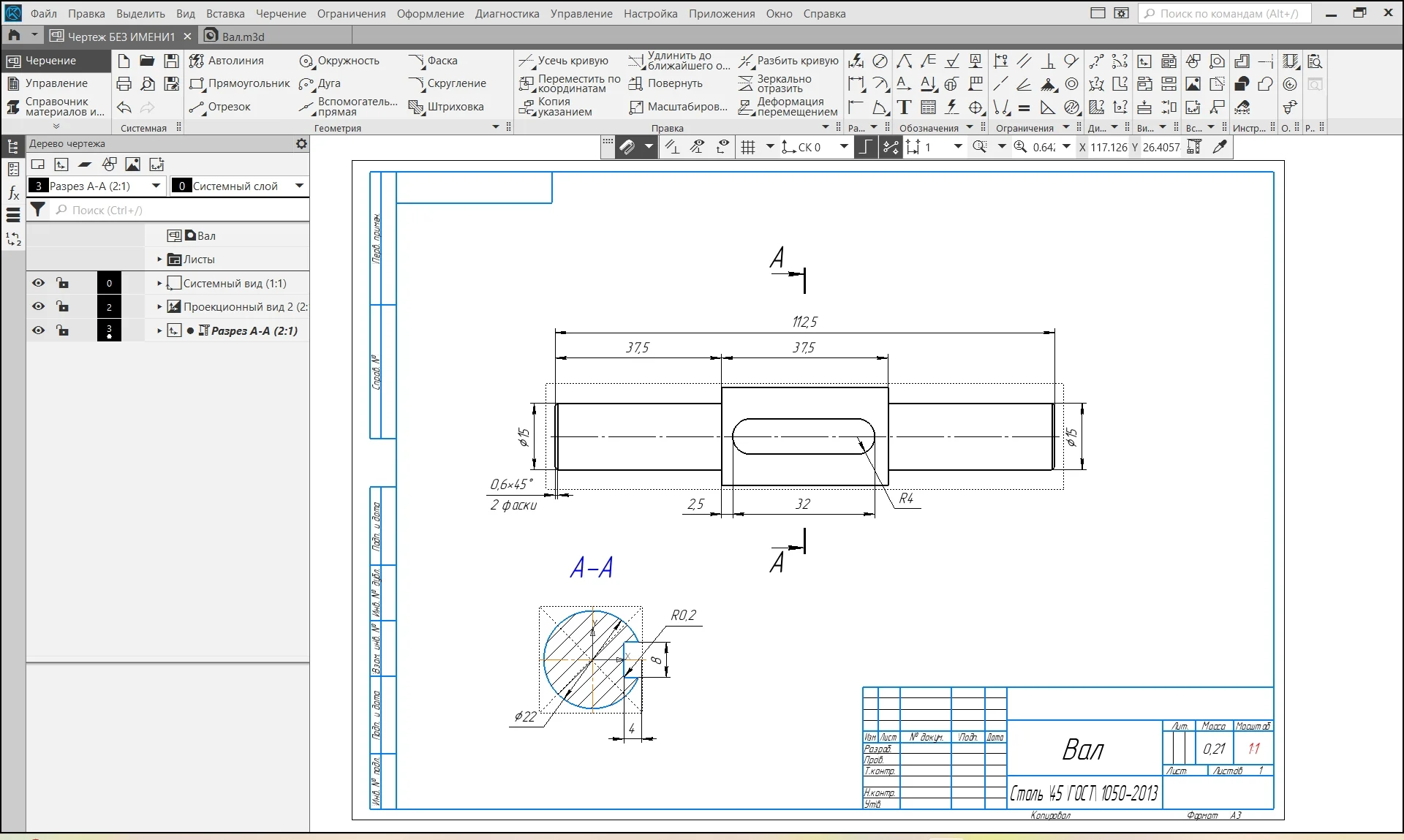Viewport: 1404px width, 840px height.
Task: Expand the Системный вид (1:1) node
Action: pyautogui.click(x=159, y=283)
